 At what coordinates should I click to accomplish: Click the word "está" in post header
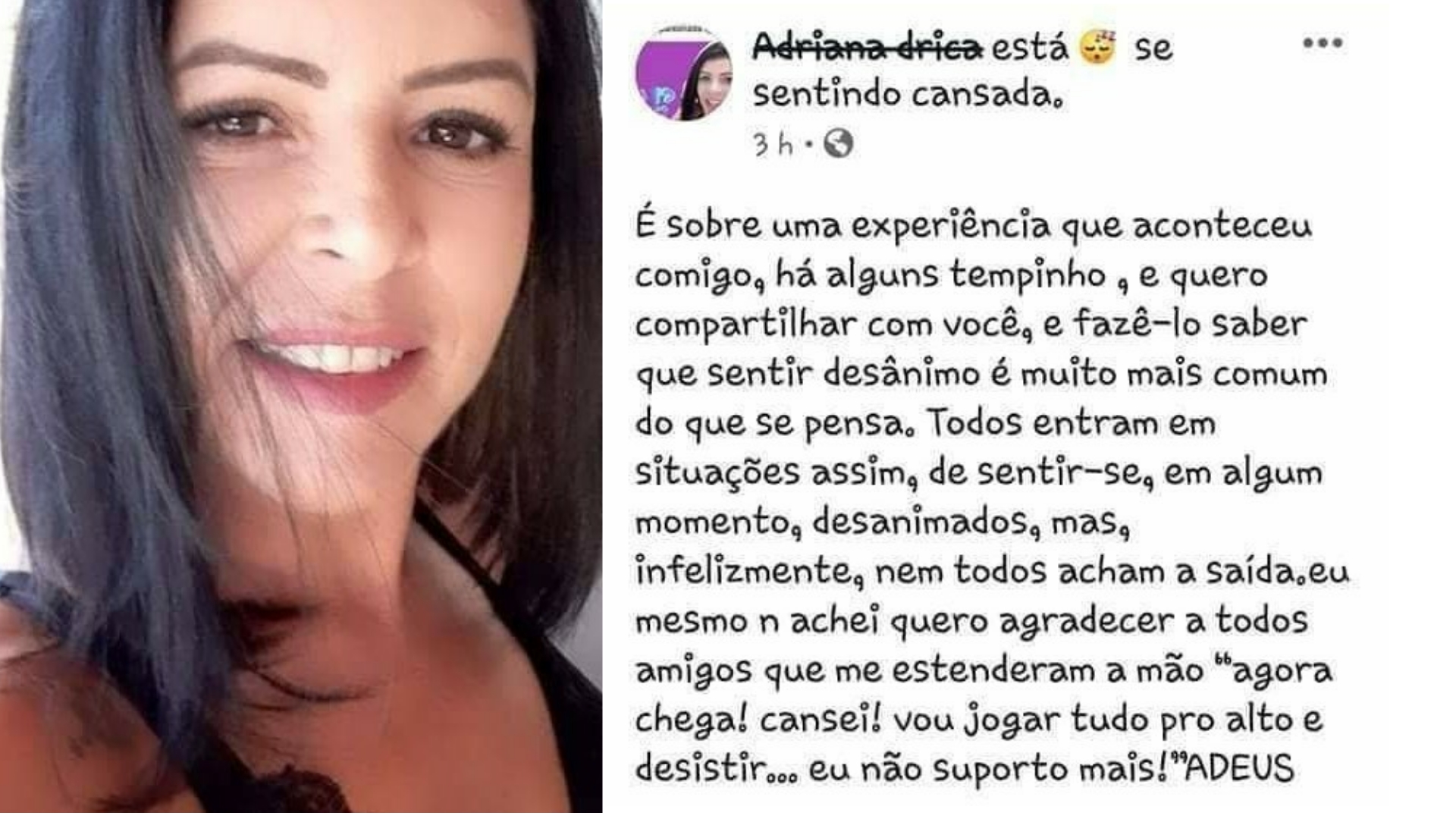click(1030, 47)
